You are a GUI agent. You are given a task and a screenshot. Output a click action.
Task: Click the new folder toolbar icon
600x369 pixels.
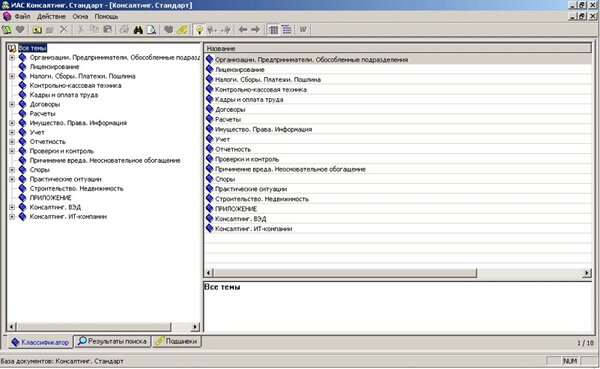[x=37, y=29]
